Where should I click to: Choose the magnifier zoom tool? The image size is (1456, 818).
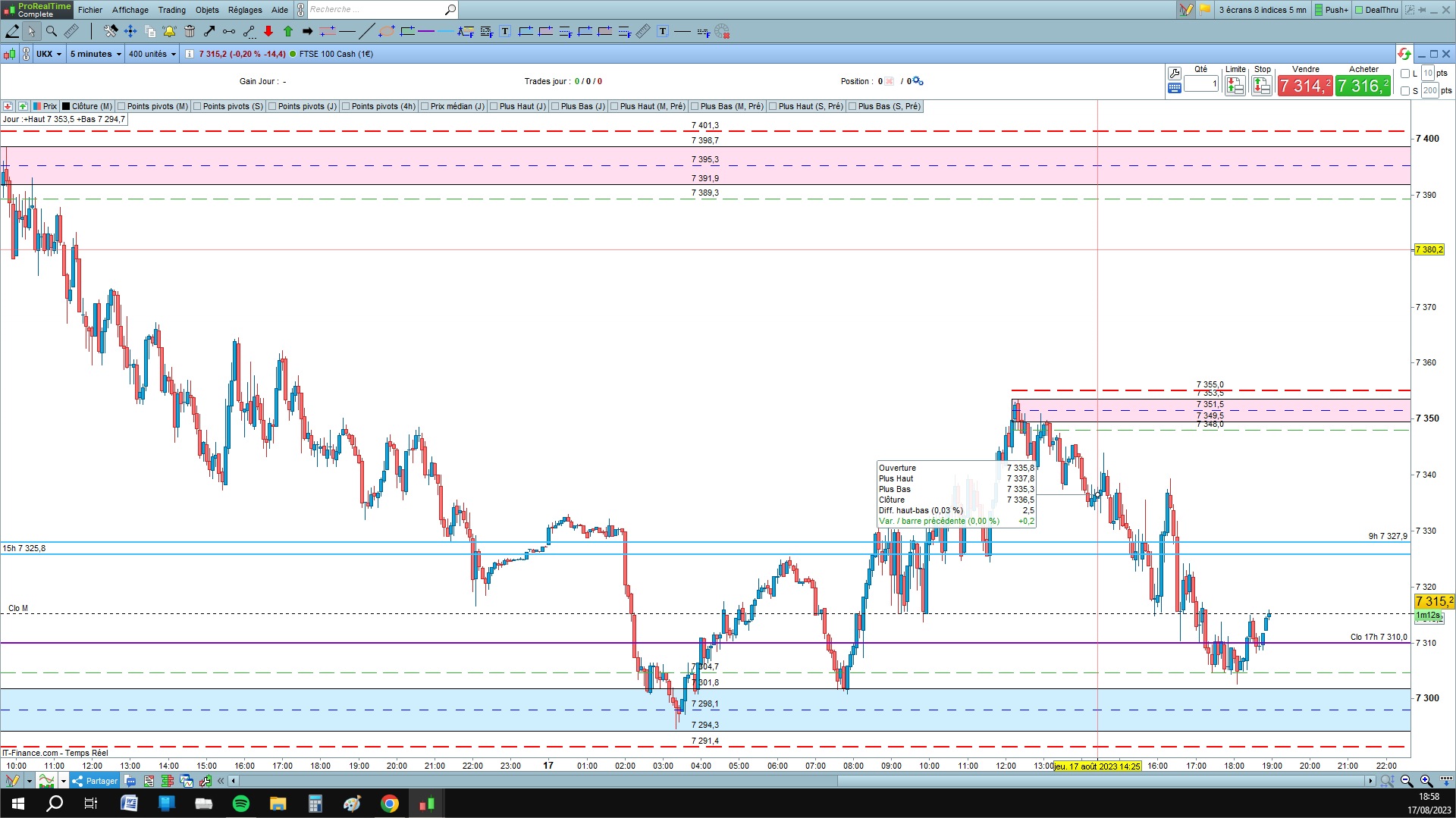52,31
